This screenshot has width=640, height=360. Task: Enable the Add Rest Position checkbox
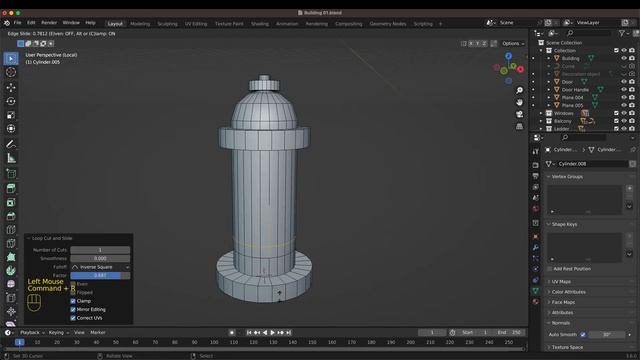pos(550,269)
